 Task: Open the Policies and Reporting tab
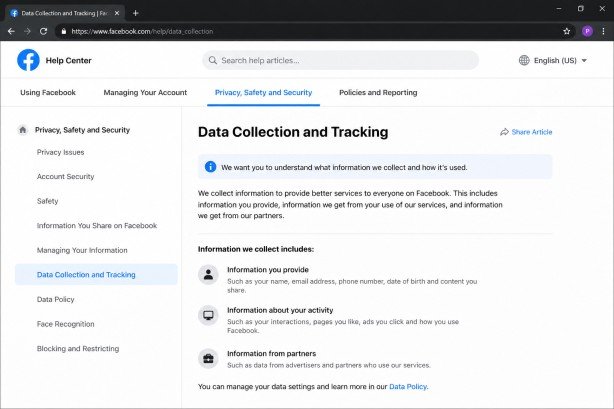click(378, 92)
